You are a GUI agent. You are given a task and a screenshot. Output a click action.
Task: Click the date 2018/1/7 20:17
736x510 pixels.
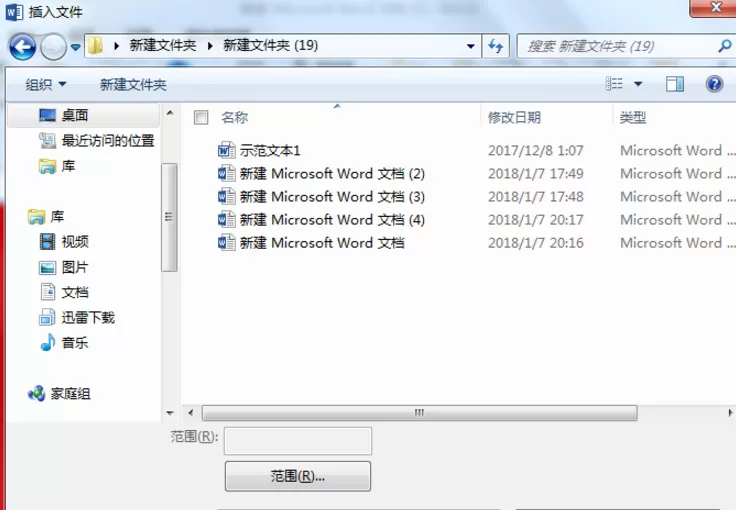click(536, 220)
